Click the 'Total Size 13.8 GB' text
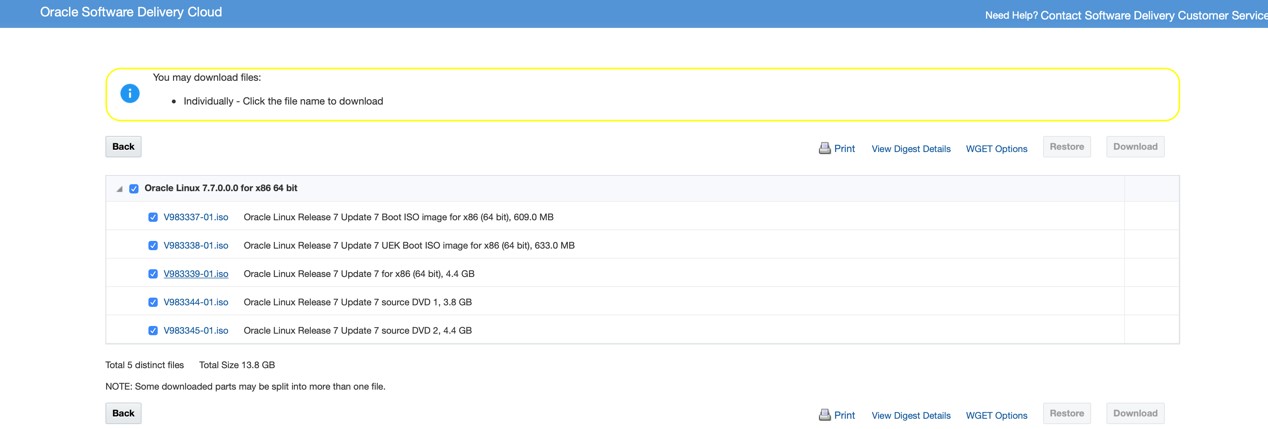 click(237, 365)
